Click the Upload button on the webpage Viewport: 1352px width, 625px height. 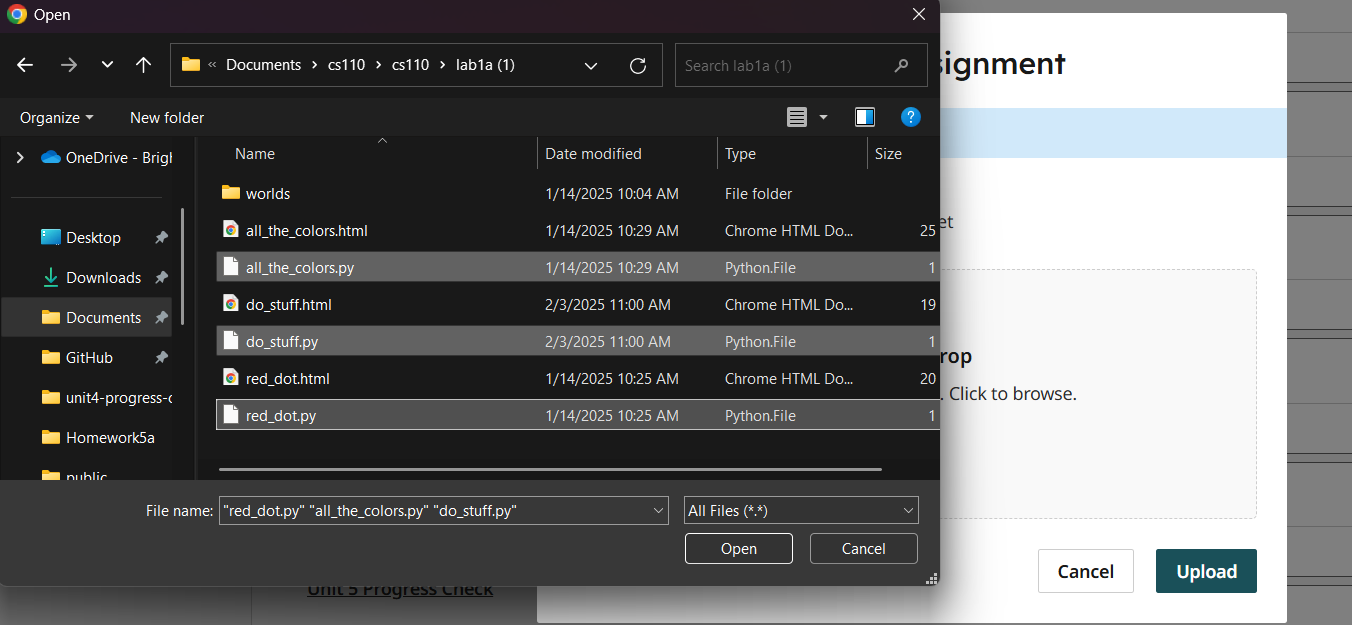1206,571
